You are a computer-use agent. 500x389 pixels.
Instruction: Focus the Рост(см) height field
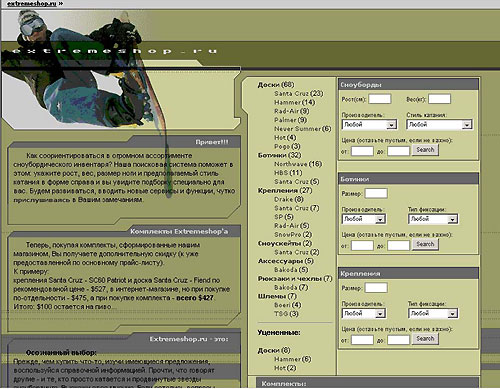coord(380,99)
